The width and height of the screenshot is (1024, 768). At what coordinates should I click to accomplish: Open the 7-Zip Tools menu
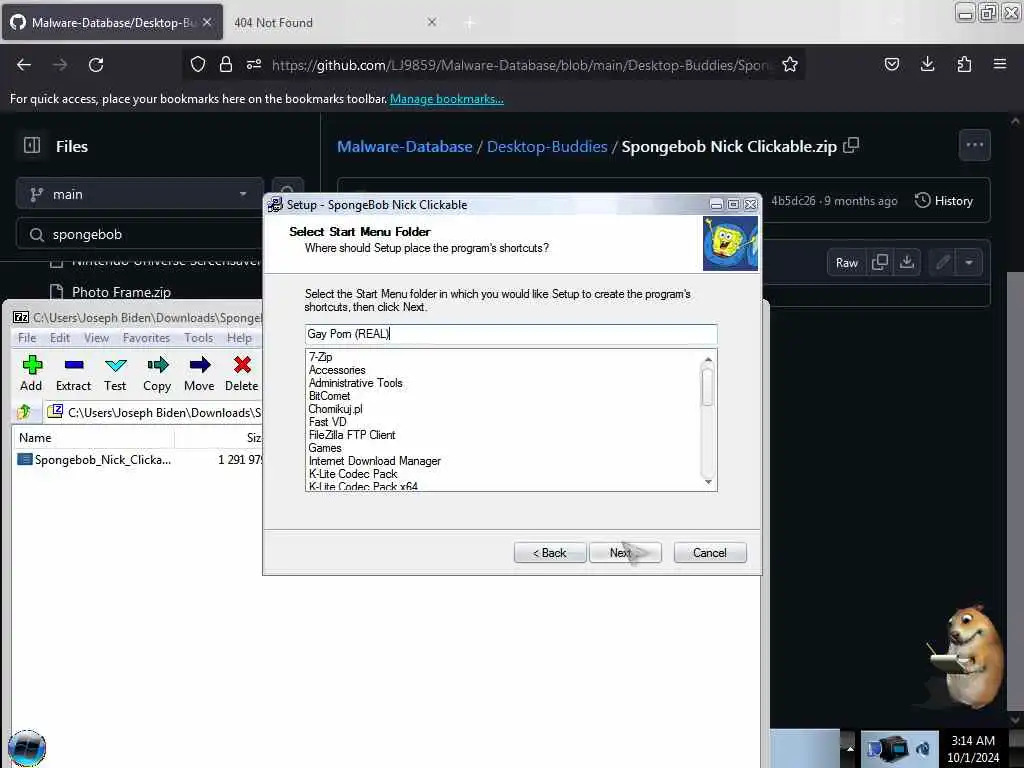click(199, 338)
